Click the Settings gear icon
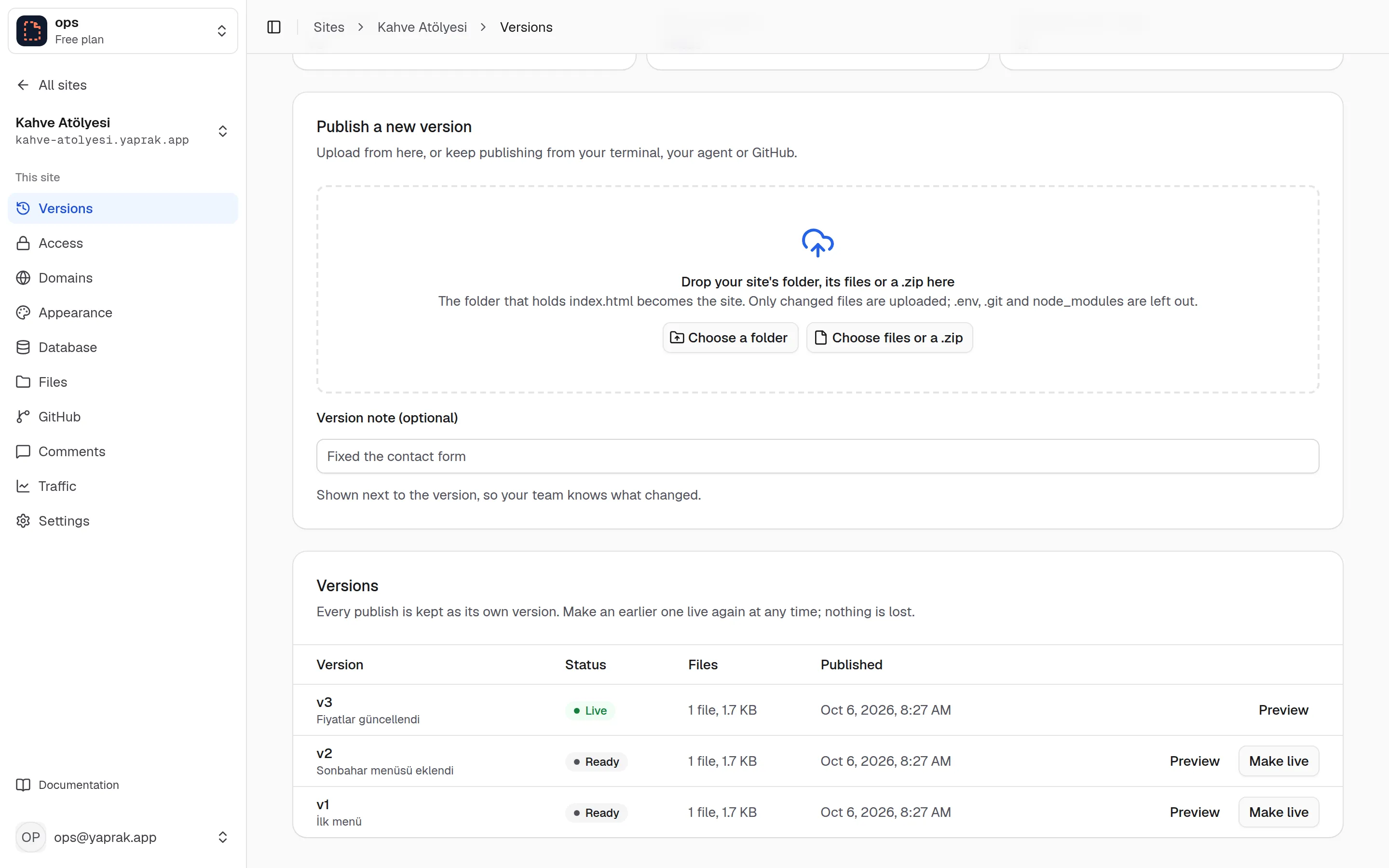This screenshot has width=1389, height=868. 23,521
